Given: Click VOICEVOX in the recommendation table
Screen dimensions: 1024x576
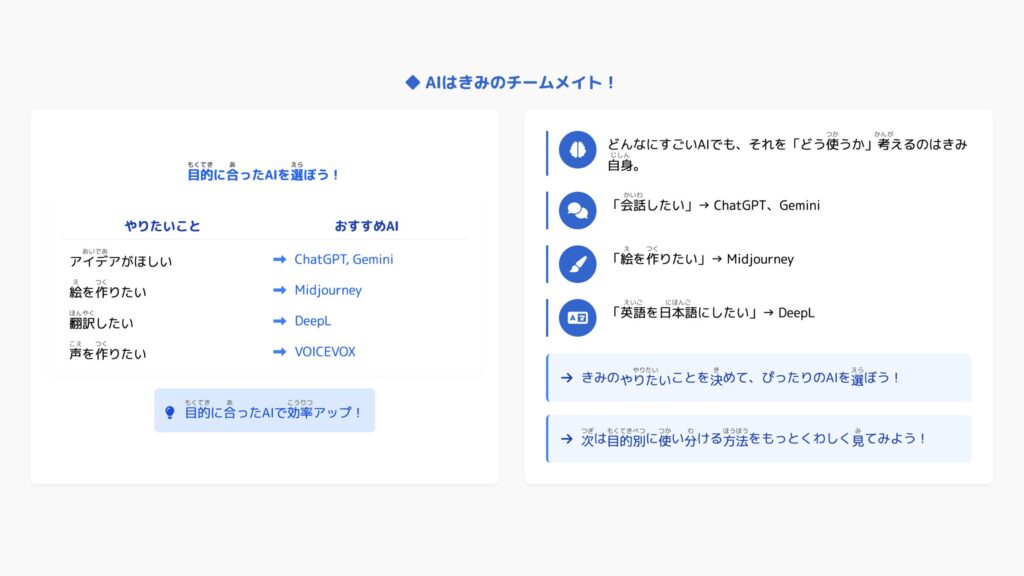Looking at the screenshot, I should tap(325, 351).
